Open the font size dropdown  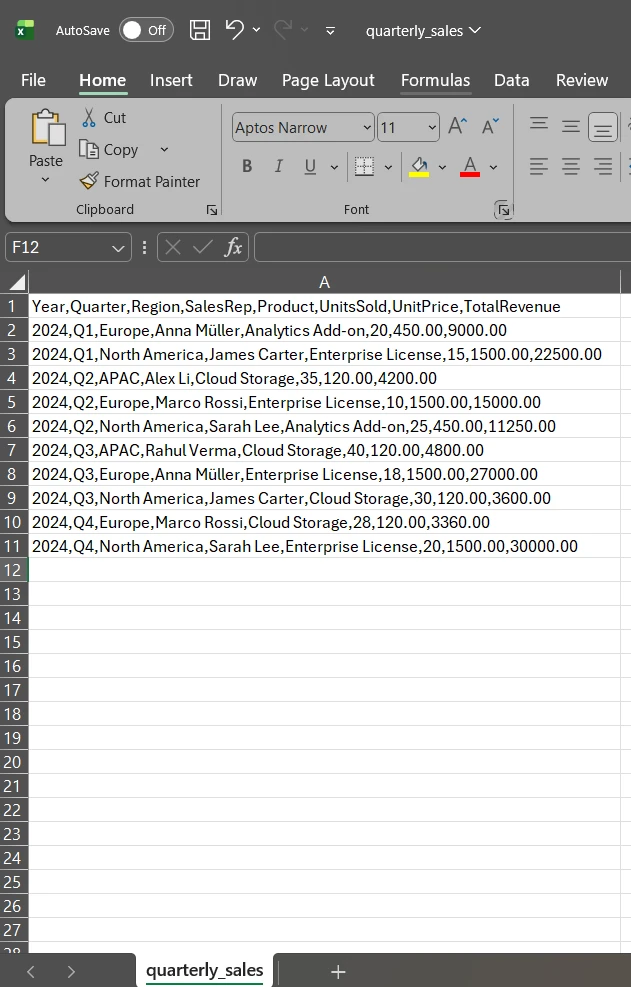coord(432,128)
